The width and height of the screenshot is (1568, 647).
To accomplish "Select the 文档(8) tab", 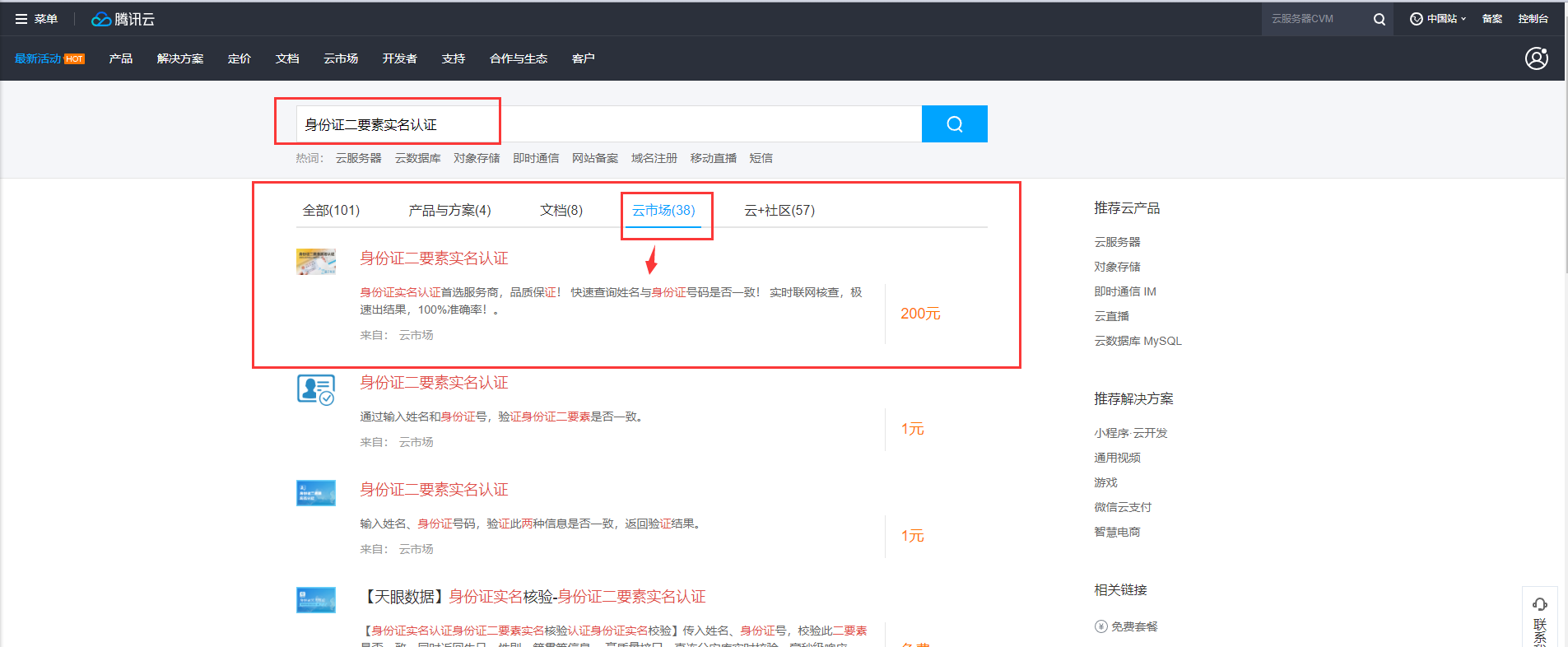I will 561,211.
